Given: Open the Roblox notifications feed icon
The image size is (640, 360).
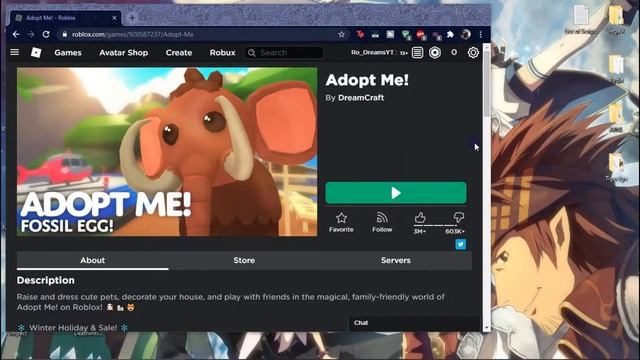Looking at the screenshot, I should pyautogui.click(x=418, y=52).
